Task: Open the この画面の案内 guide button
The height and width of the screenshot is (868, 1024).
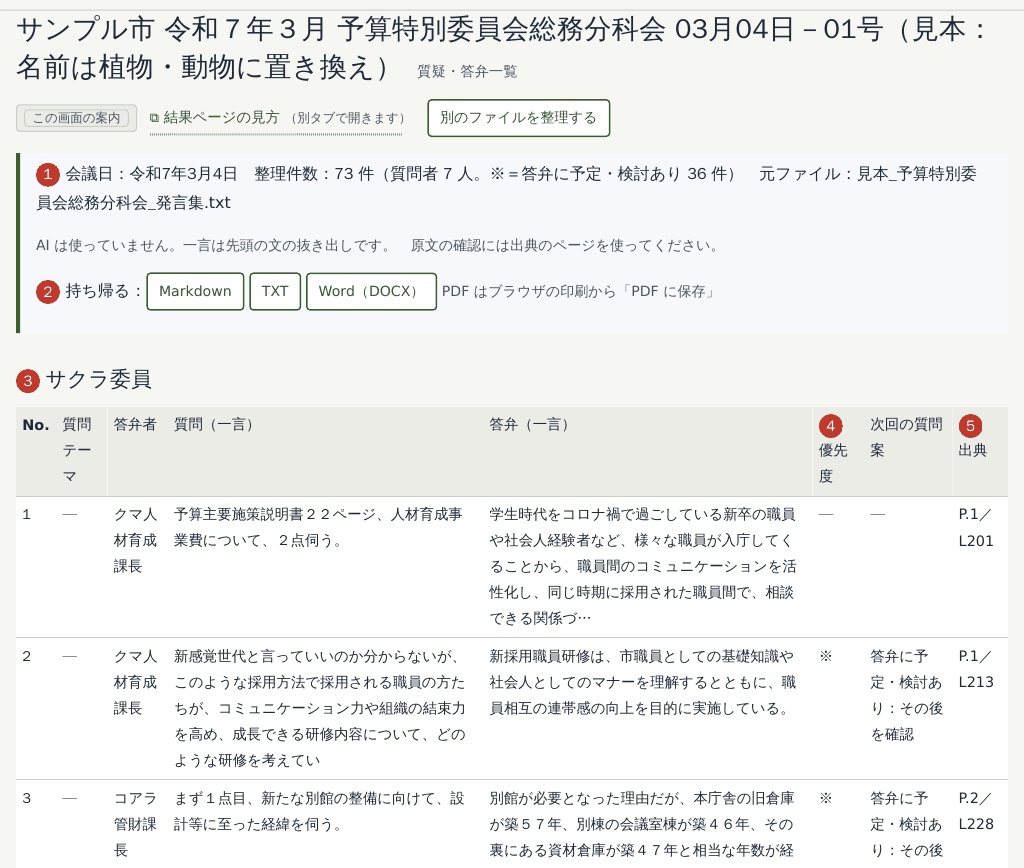Action: [x=76, y=118]
